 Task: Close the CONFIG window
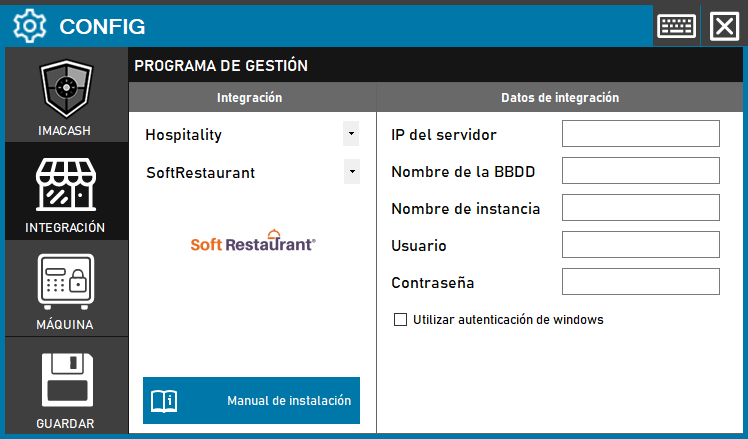point(723,25)
